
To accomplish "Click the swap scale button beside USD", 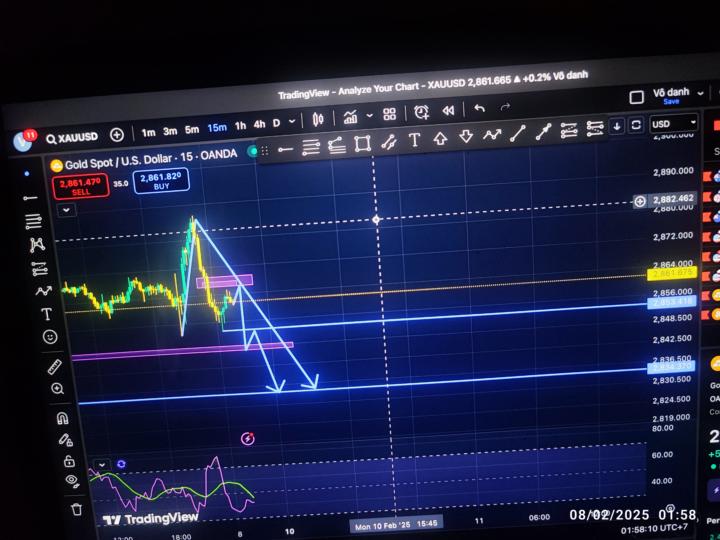I will 636,125.
